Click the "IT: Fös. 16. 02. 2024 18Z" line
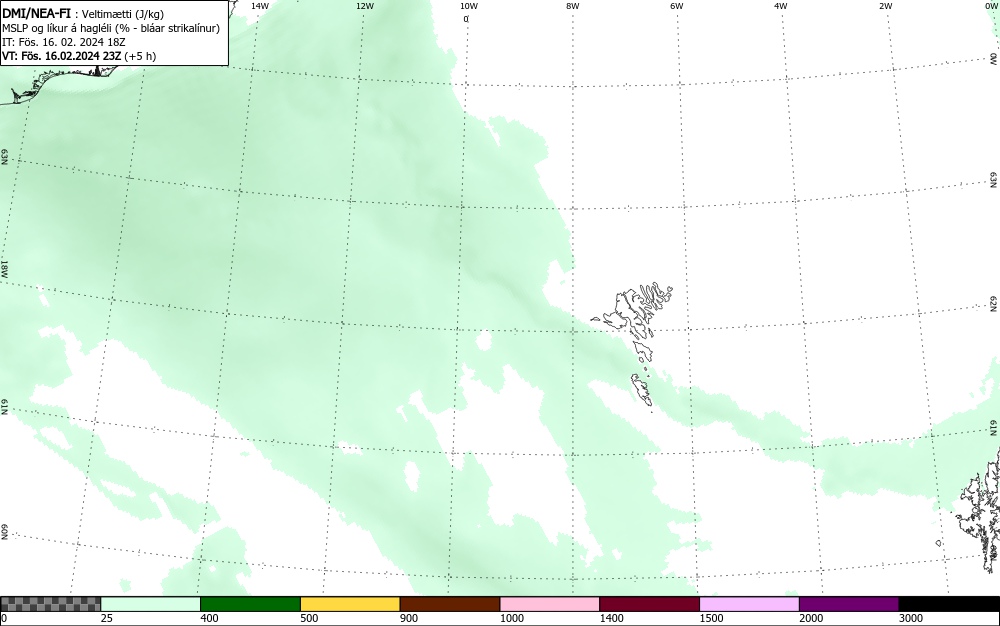 (x=64, y=42)
